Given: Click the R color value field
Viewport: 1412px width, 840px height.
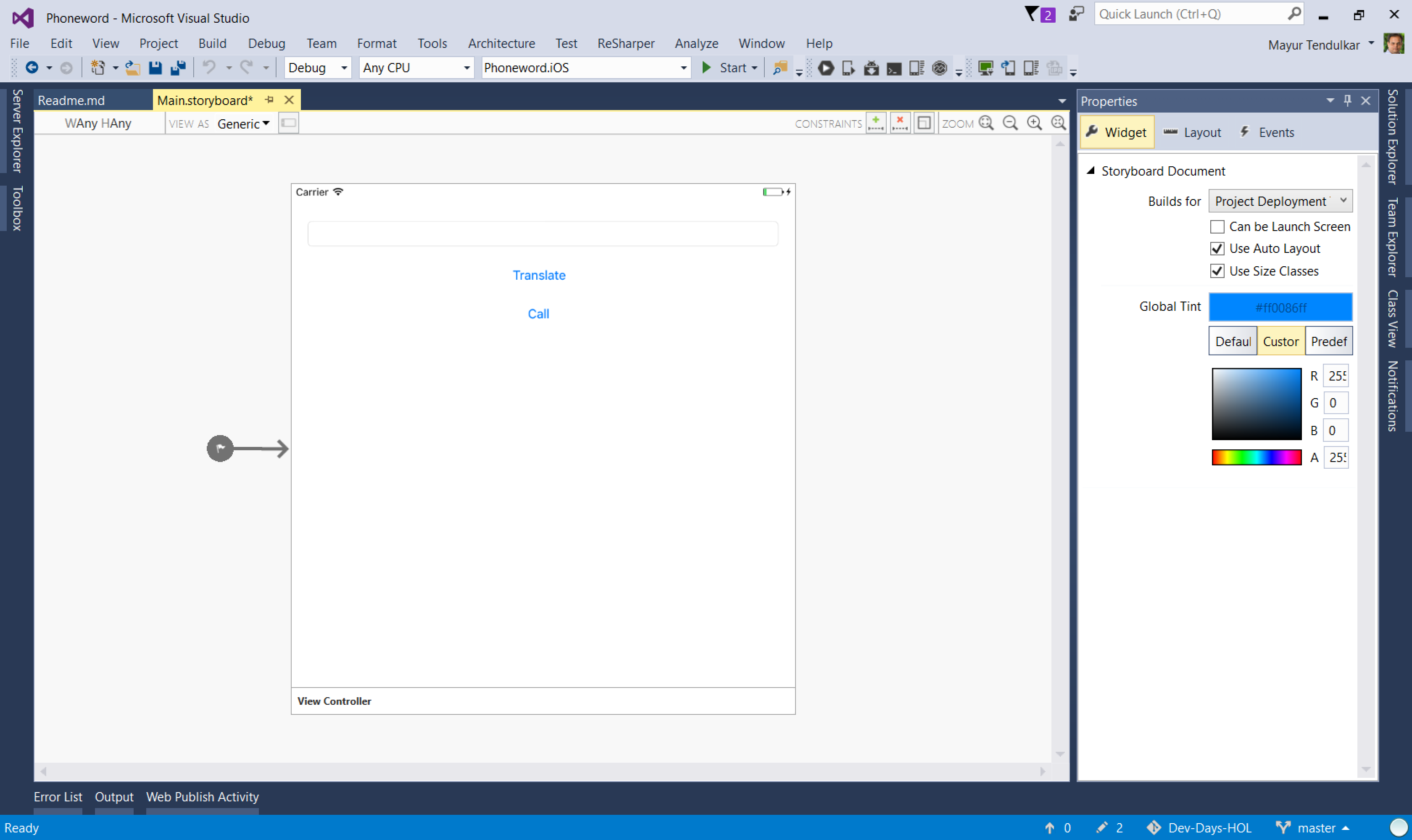Looking at the screenshot, I should pyautogui.click(x=1336, y=376).
